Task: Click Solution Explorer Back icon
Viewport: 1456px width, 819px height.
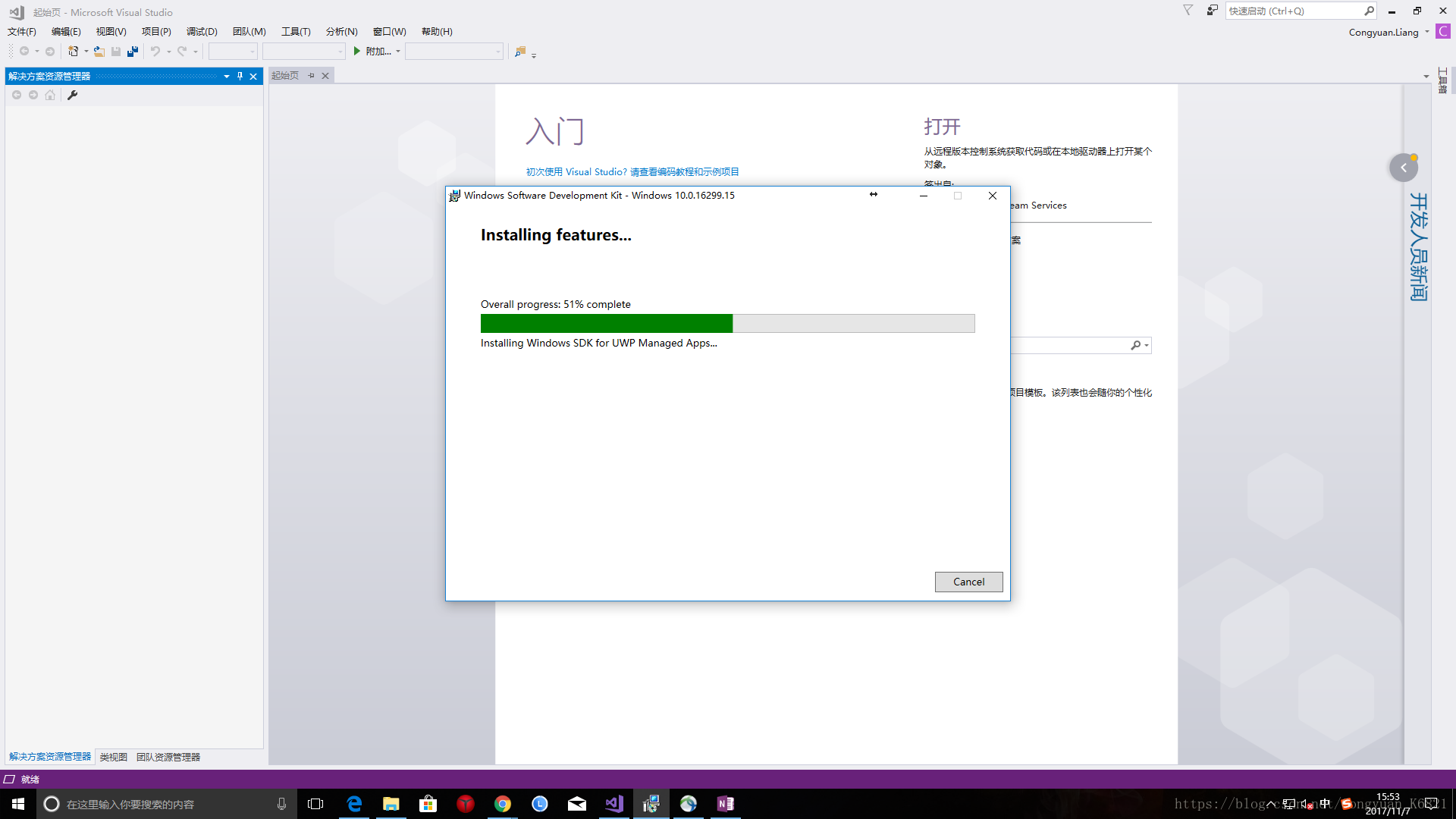Action: tap(17, 95)
